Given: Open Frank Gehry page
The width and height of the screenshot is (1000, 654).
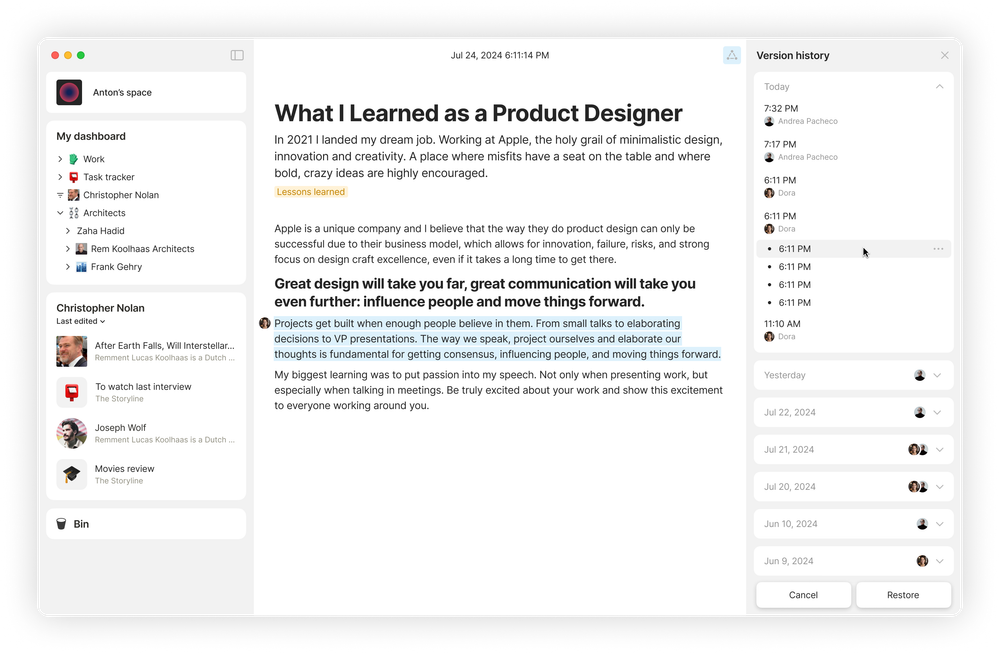Looking at the screenshot, I should (116, 267).
